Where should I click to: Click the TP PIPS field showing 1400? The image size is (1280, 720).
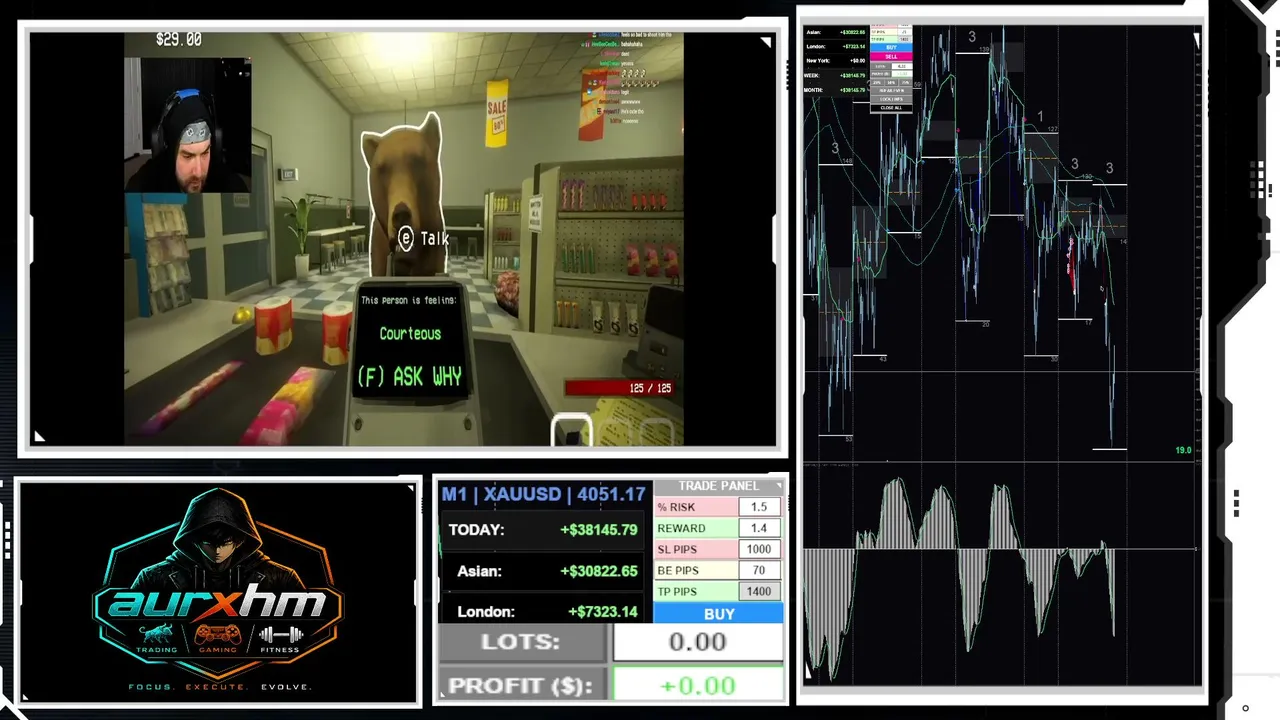tap(759, 591)
